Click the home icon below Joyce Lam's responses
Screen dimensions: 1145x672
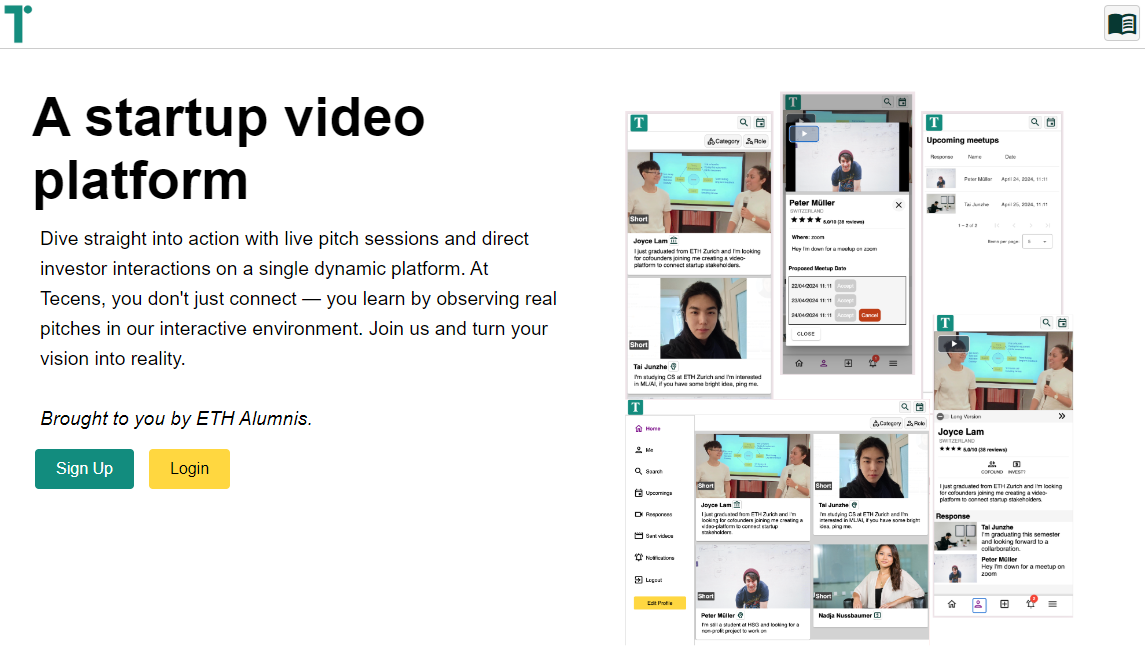click(951, 605)
